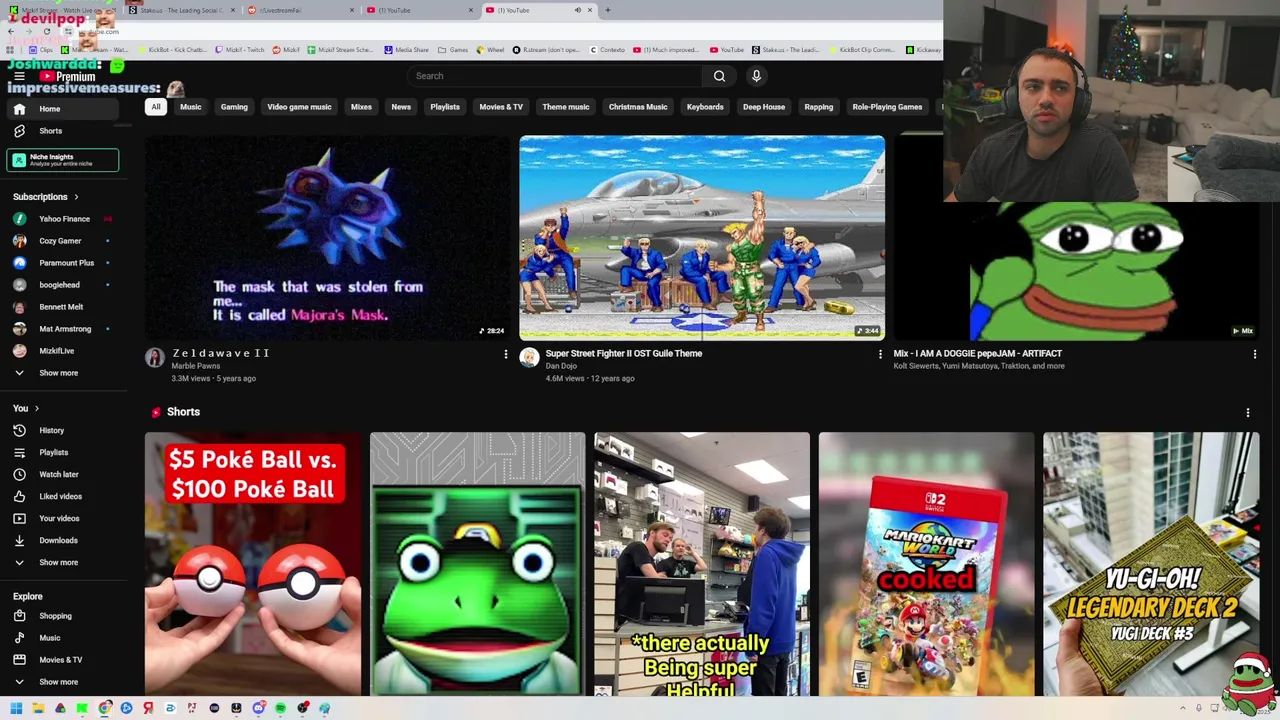The width and height of the screenshot is (1280, 720).
Task: Select Movies & TV filter chip
Action: pyautogui.click(x=501, y=107)
